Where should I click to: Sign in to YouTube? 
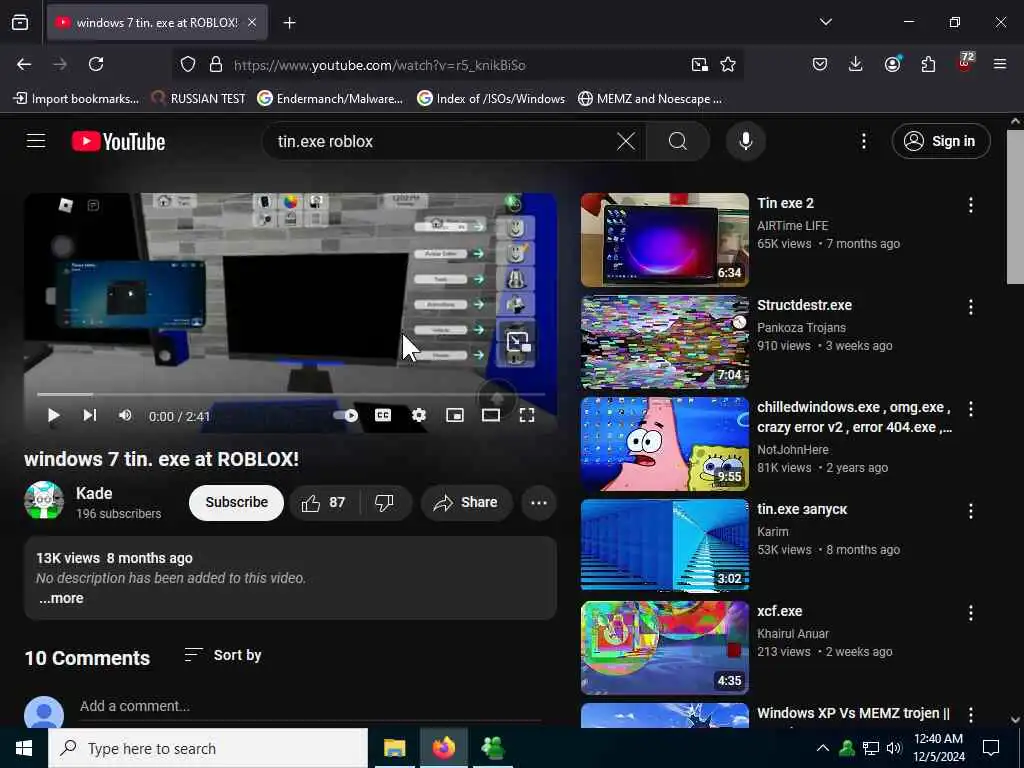[x=940, y=141]
